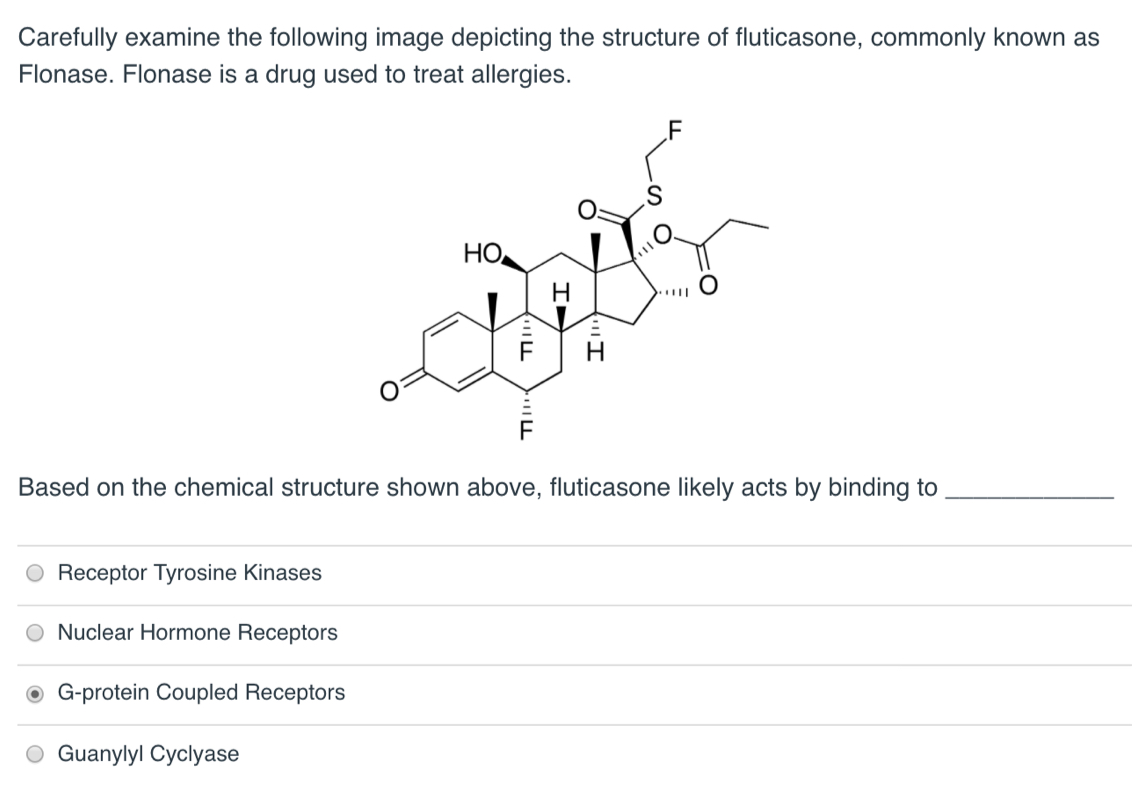Image resolution: width=1139 pixels, height=795 pixels.
Task: Choose the "Nuclear Hormone Receptors" answer option
Action: [x=33, y=632]
